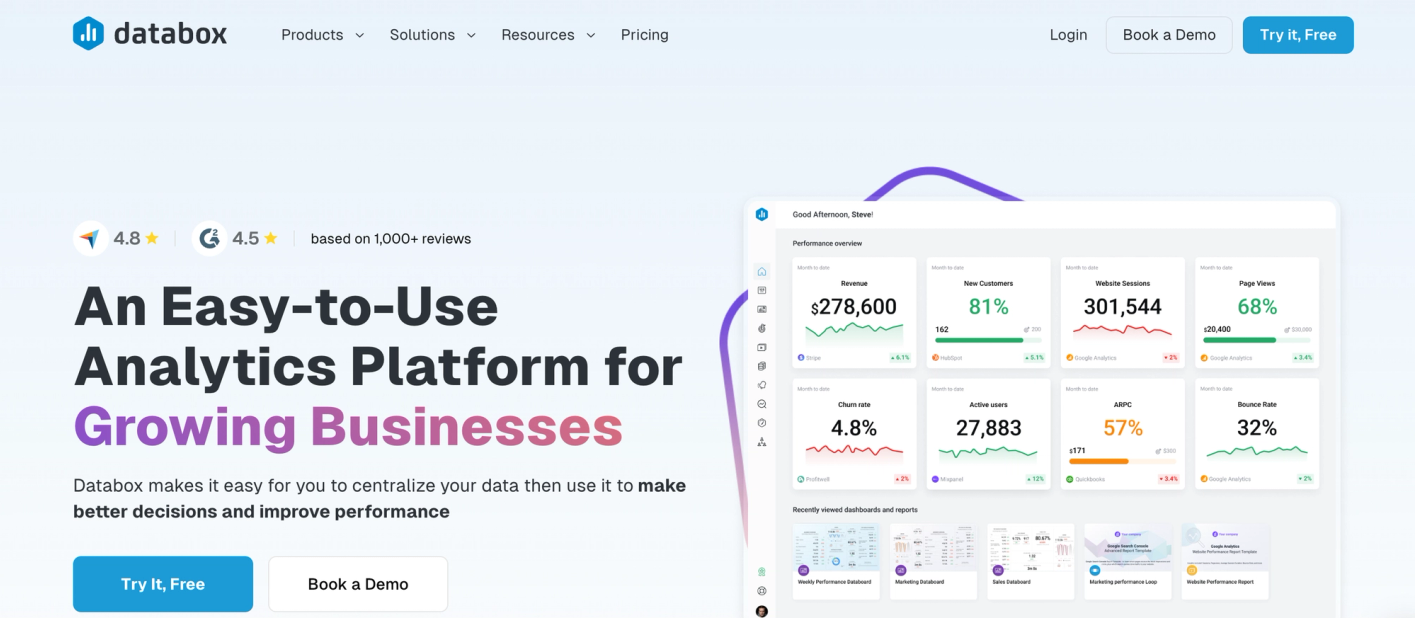Click the magnifier icon in the dashboard sidebar
The image size is (1415, 618).
point(762,404)
